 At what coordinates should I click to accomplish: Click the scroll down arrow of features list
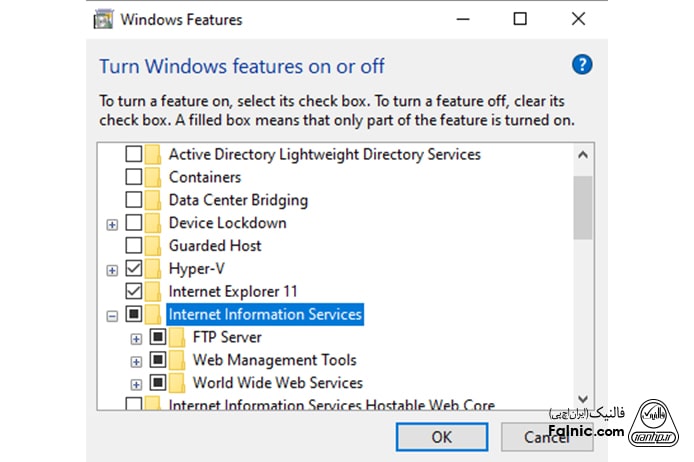click(583, 399)
